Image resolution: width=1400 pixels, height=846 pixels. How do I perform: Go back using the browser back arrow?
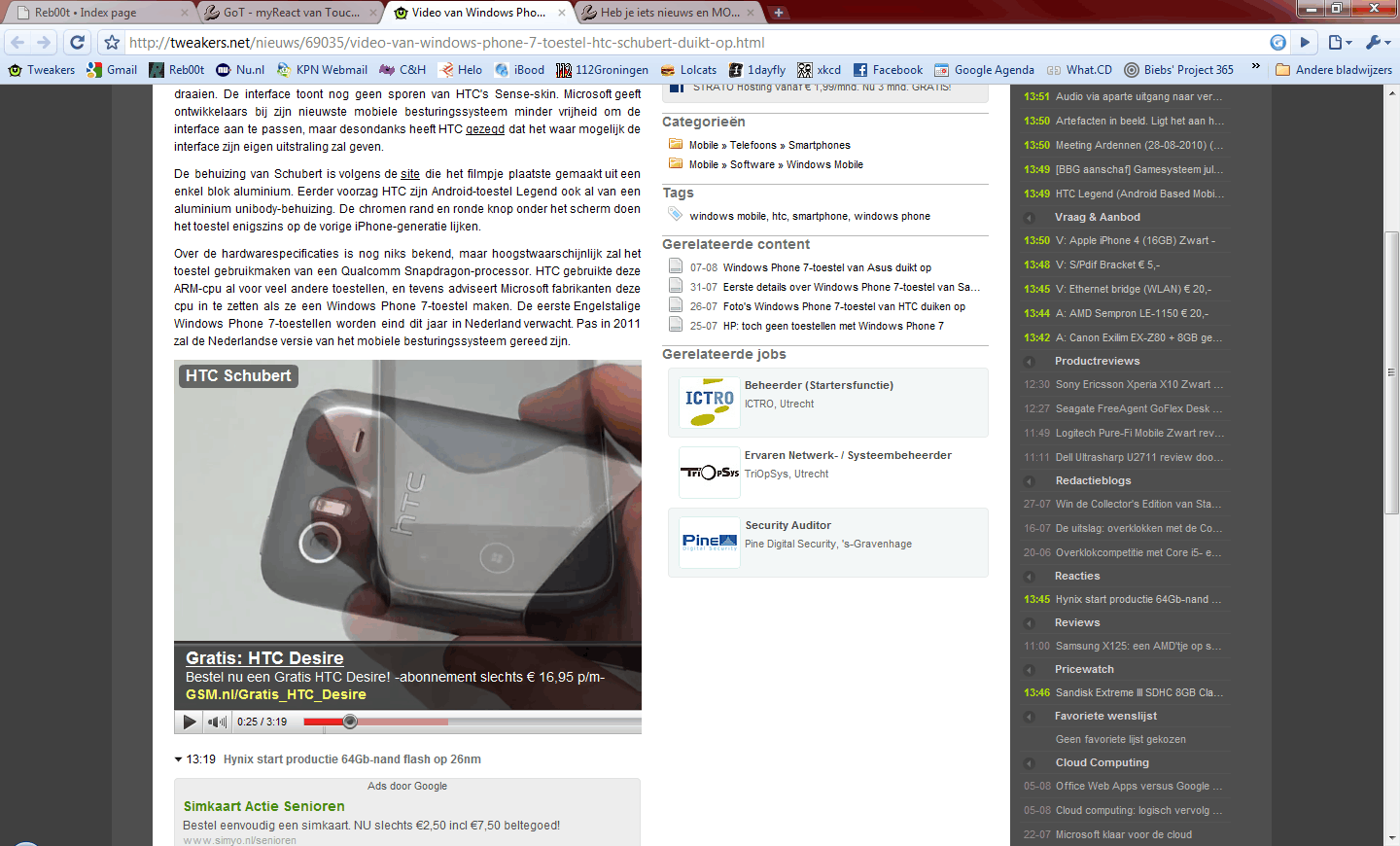[17, 43]
